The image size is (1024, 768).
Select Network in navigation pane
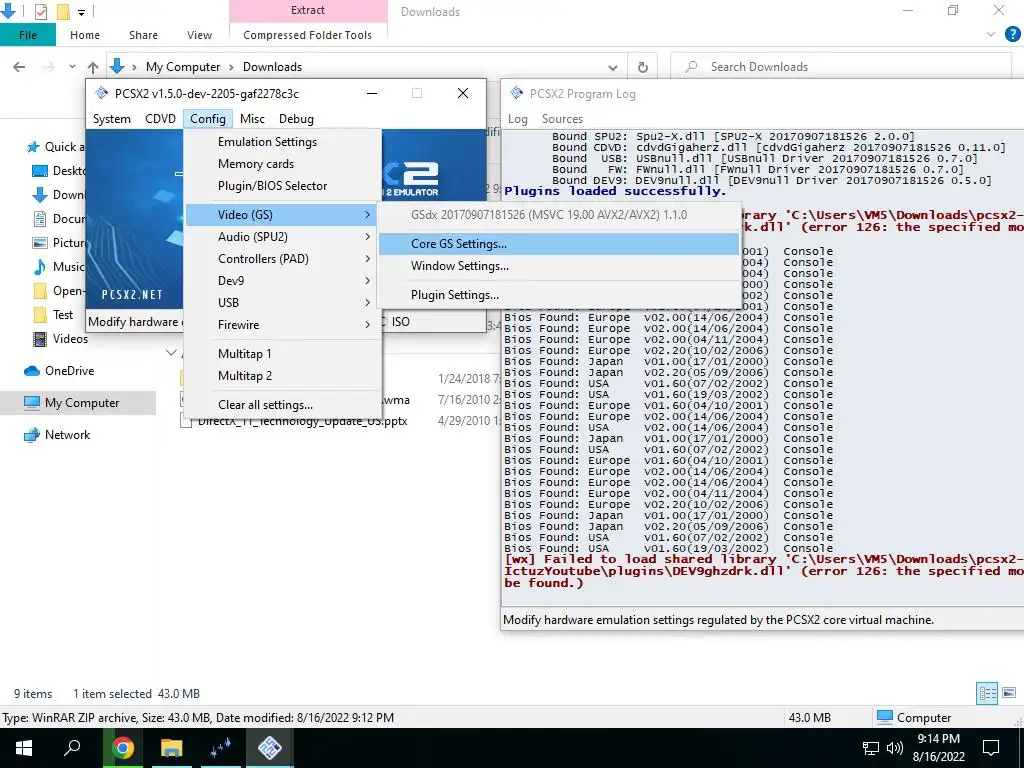[57, 435]
